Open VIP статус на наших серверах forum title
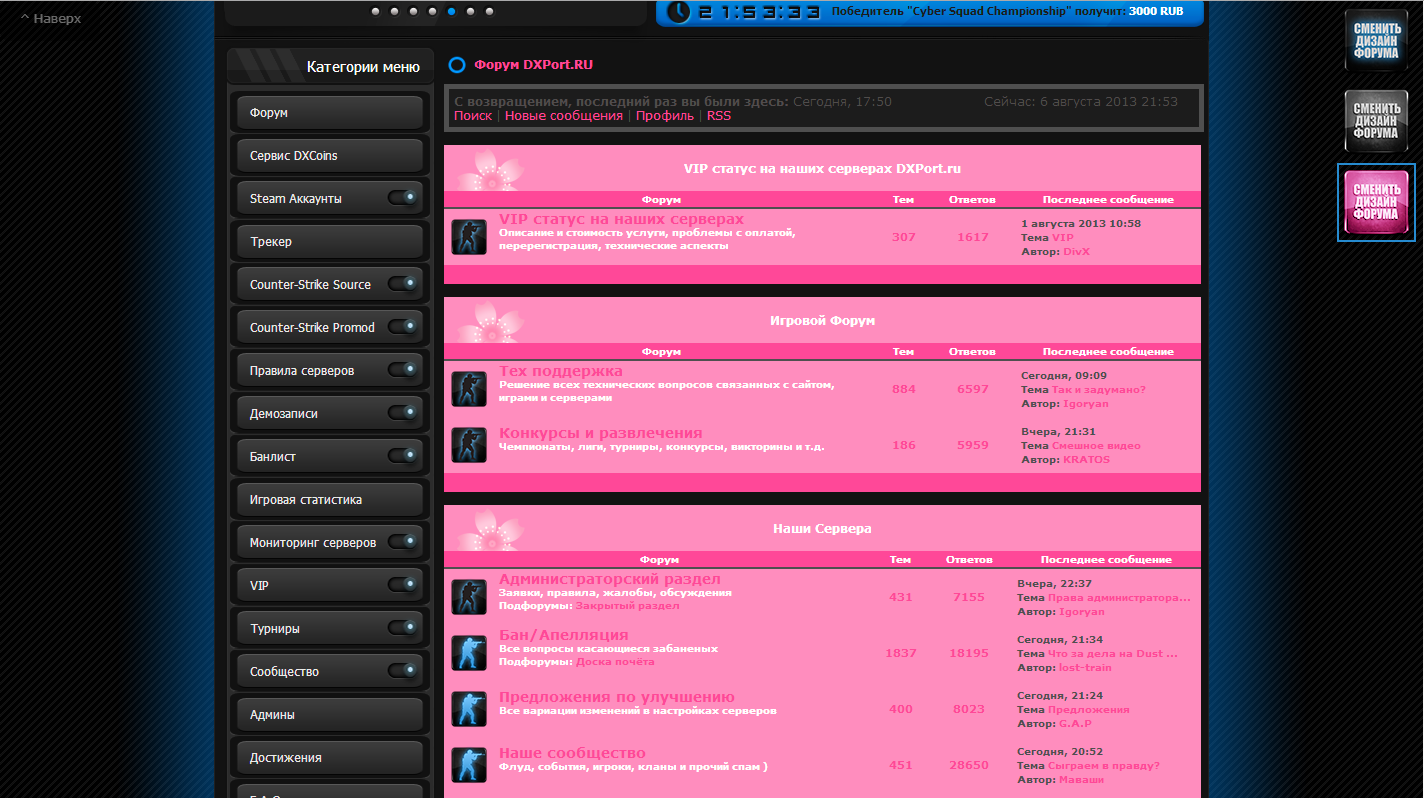The height and width of the screenshot is (798, 1424). (x=622, y=219)
